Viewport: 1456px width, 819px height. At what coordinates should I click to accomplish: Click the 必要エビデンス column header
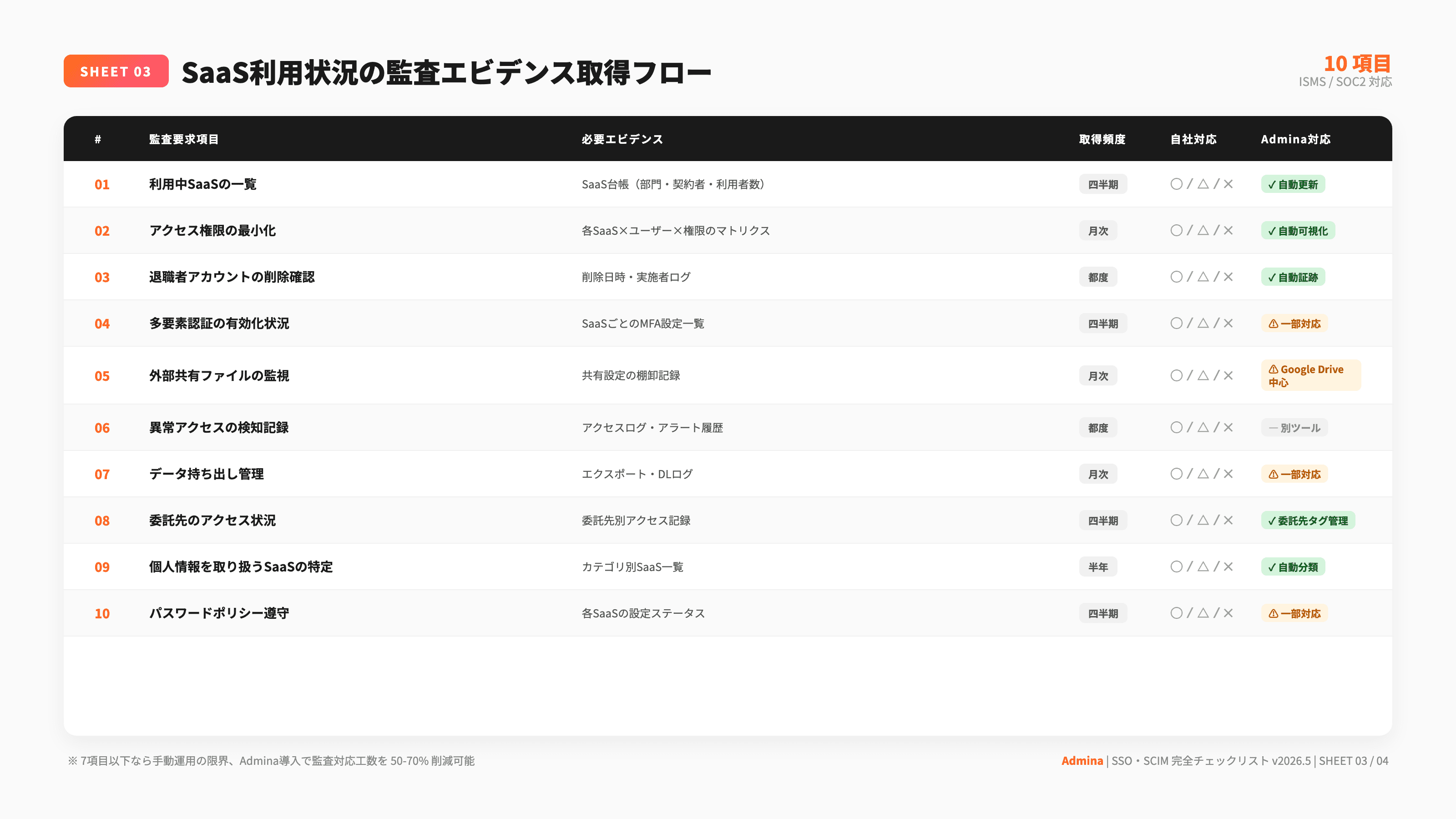click(622, 139)
